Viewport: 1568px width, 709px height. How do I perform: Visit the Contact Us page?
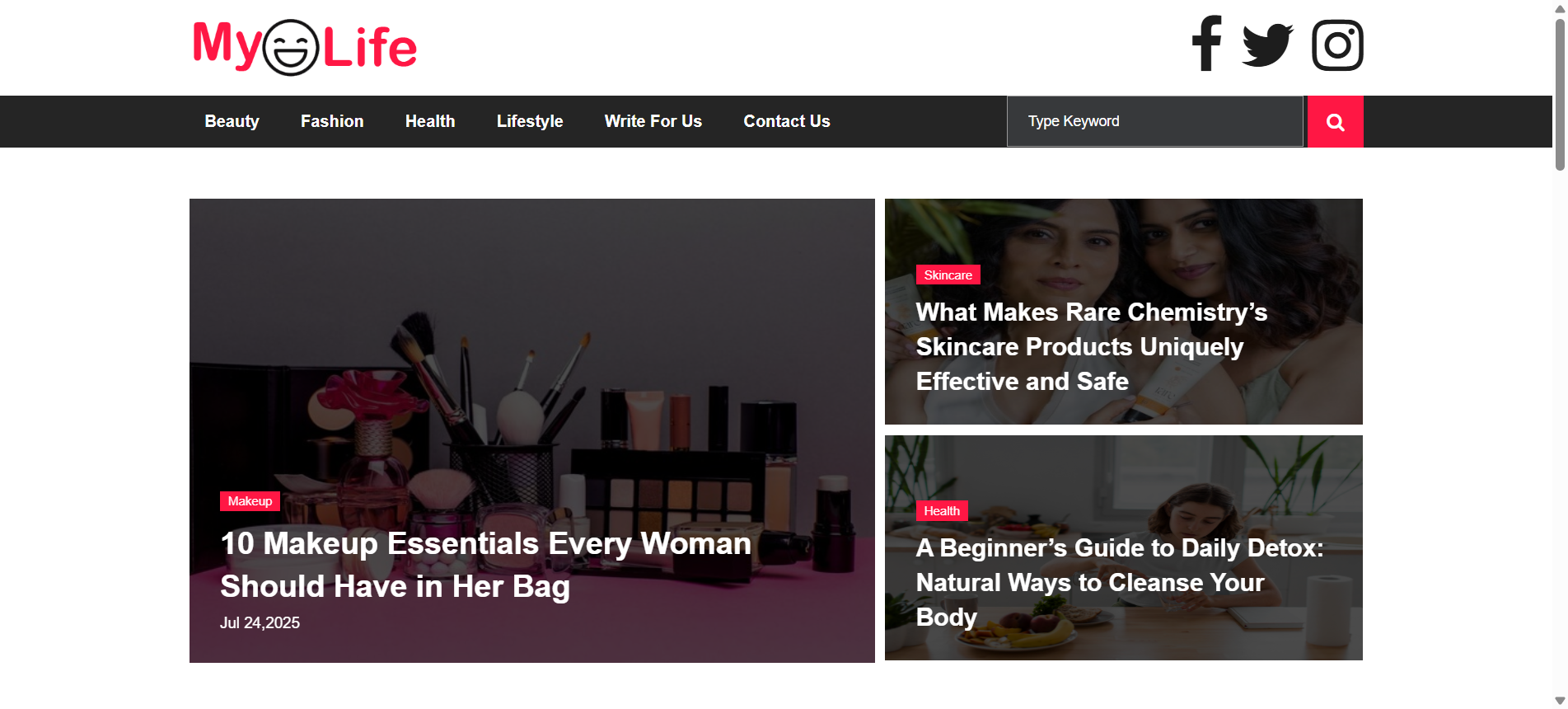tap(786, 121)
